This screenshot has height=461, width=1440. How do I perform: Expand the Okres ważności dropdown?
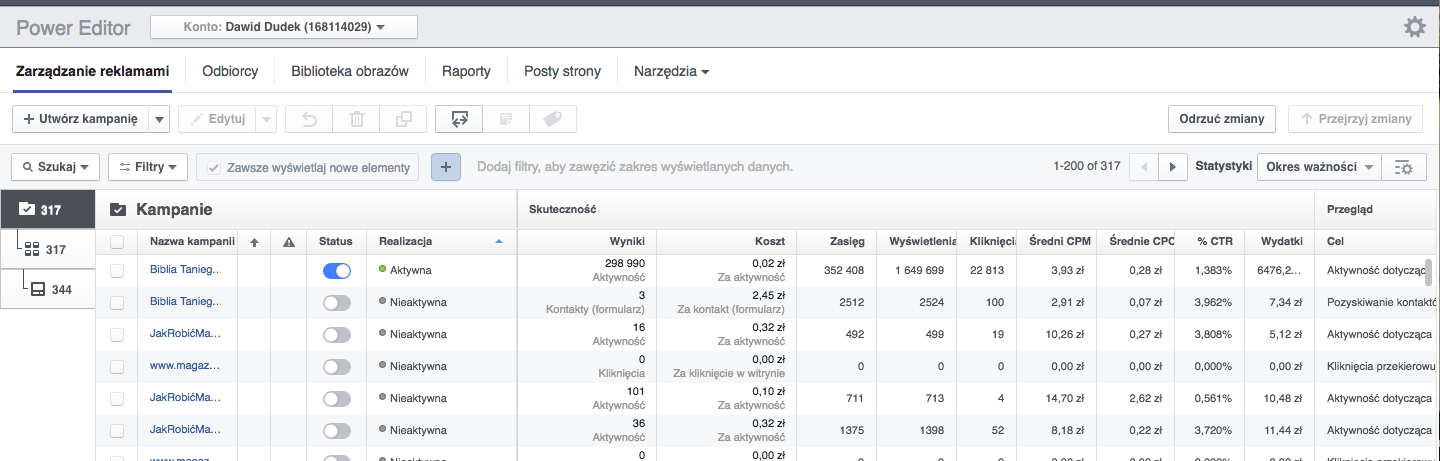point(1319,167)
